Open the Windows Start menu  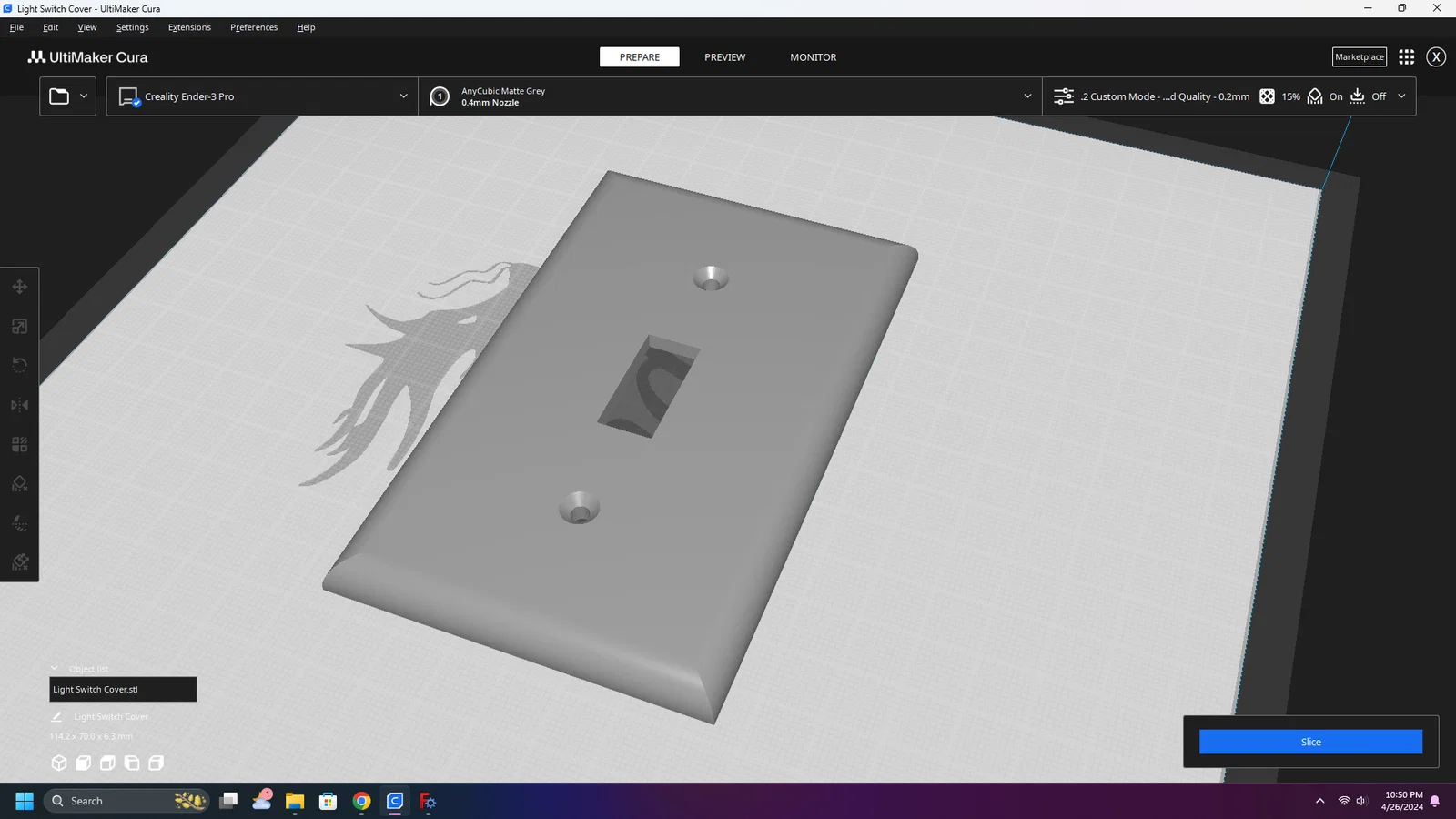25,801
